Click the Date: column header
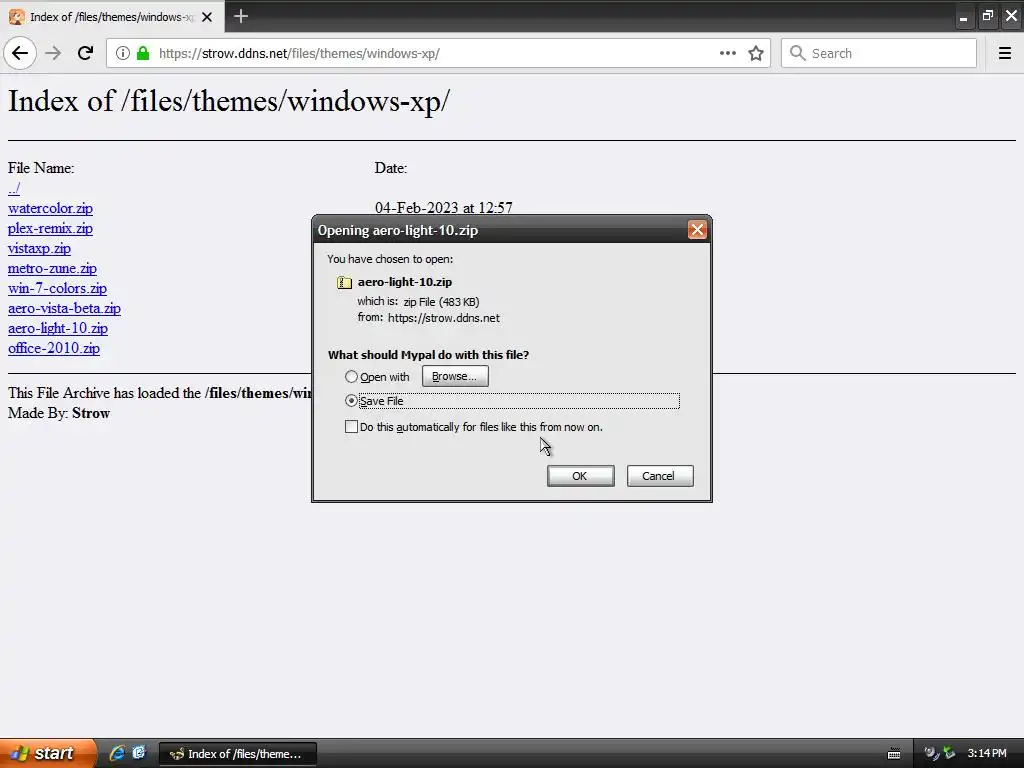This screenshot has width=1024, height=768. click(391, 168)
